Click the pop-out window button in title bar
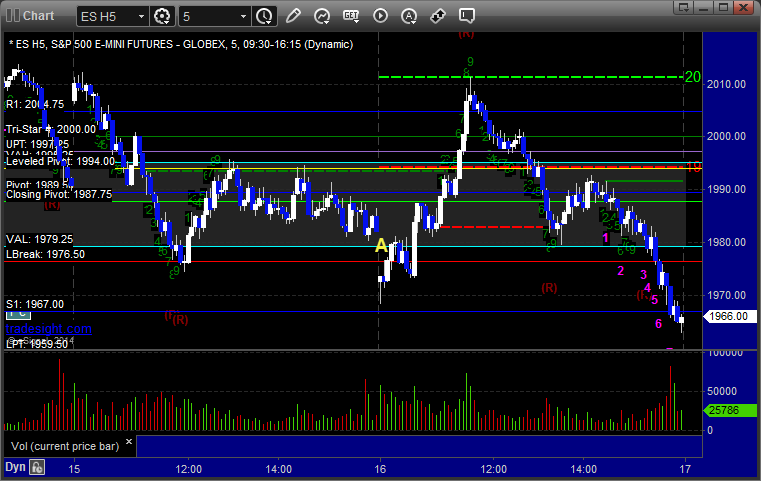 pyautogui.click(x=684, y=7)
